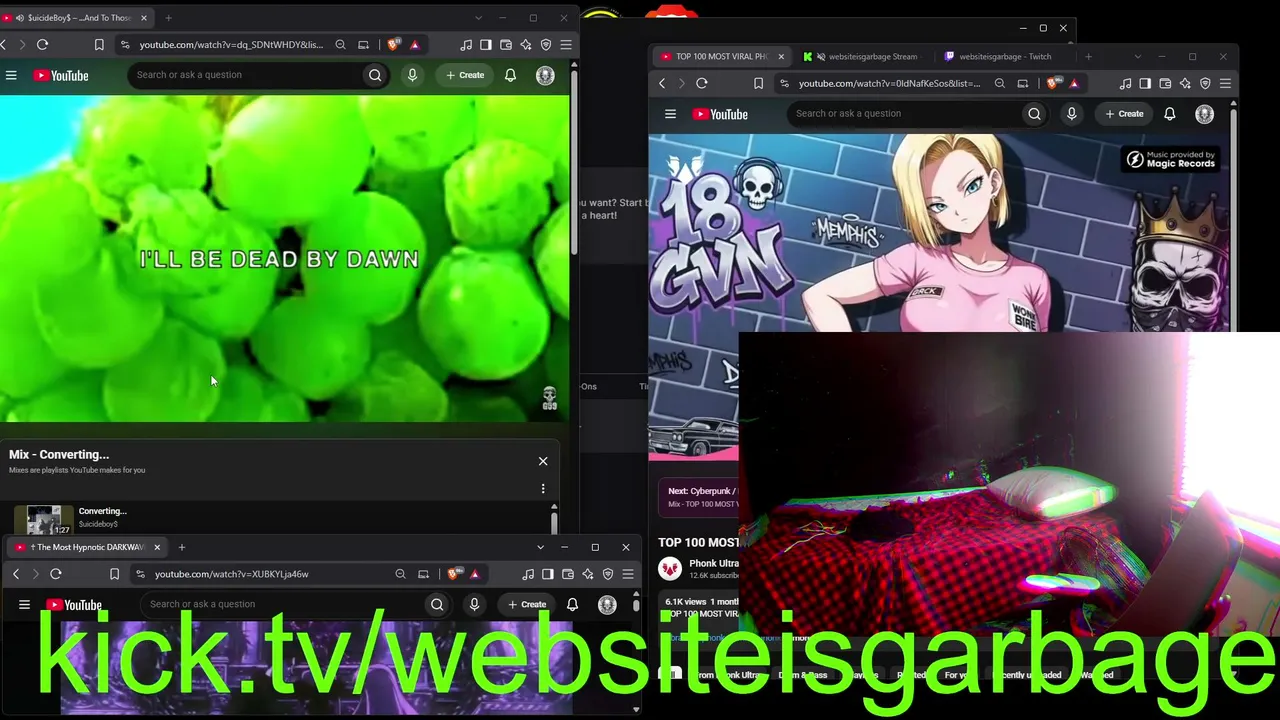
Task: Open the tab search chevron in $uicideBoy$ window
Action: [x=478, y=18]
